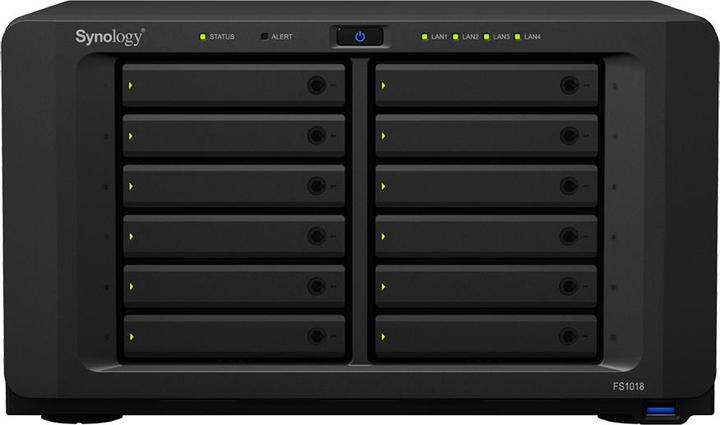Click the LAN2 green LED
The image size is (720, 425).
[456, 36]
